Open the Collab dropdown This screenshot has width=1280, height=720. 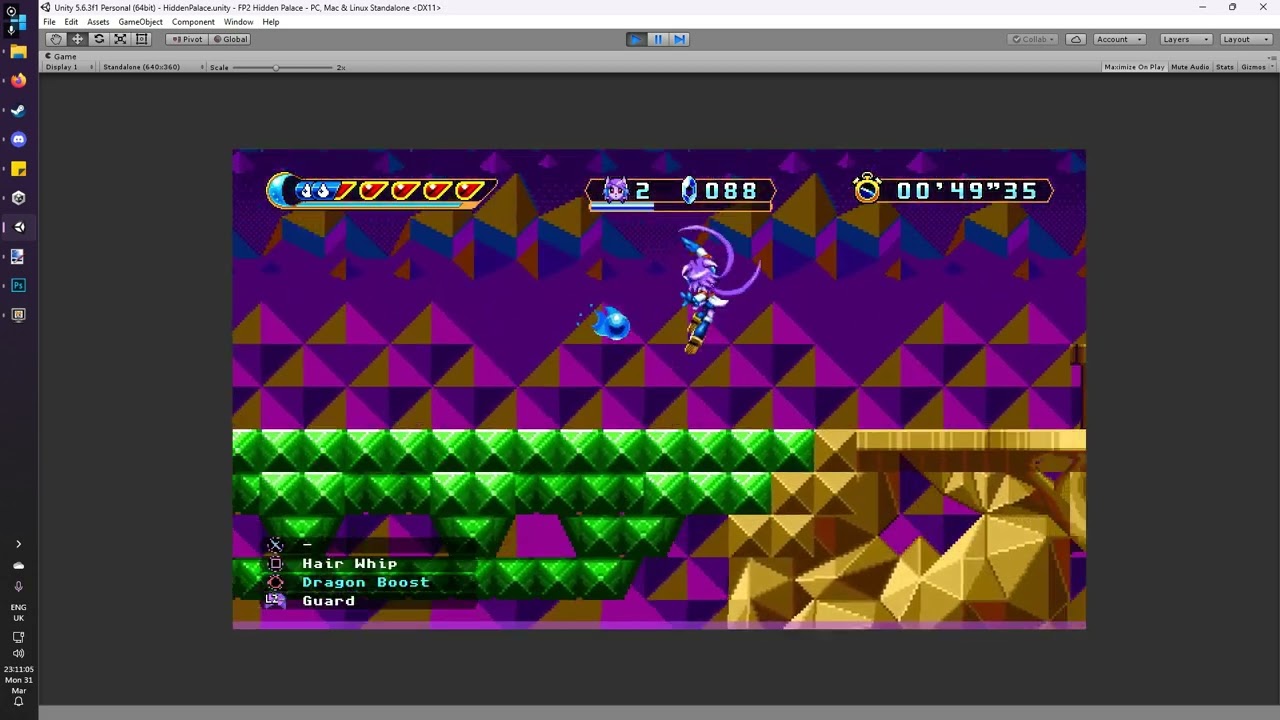[x=1034, y=39]
